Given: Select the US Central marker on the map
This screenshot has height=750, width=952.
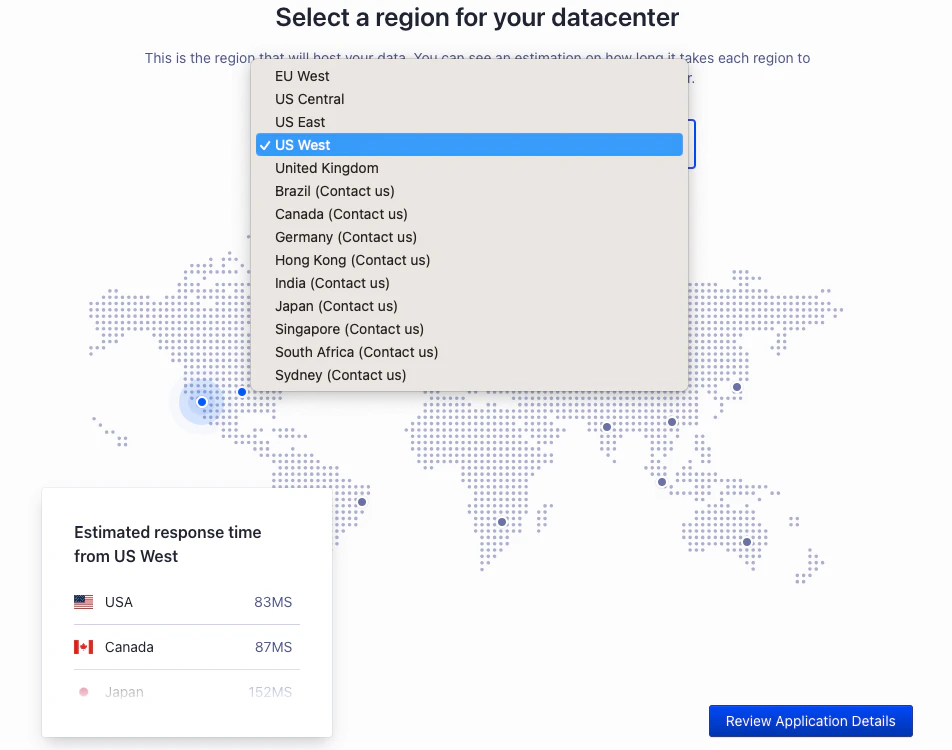Looking at the screenshot, I should point(242,392).
